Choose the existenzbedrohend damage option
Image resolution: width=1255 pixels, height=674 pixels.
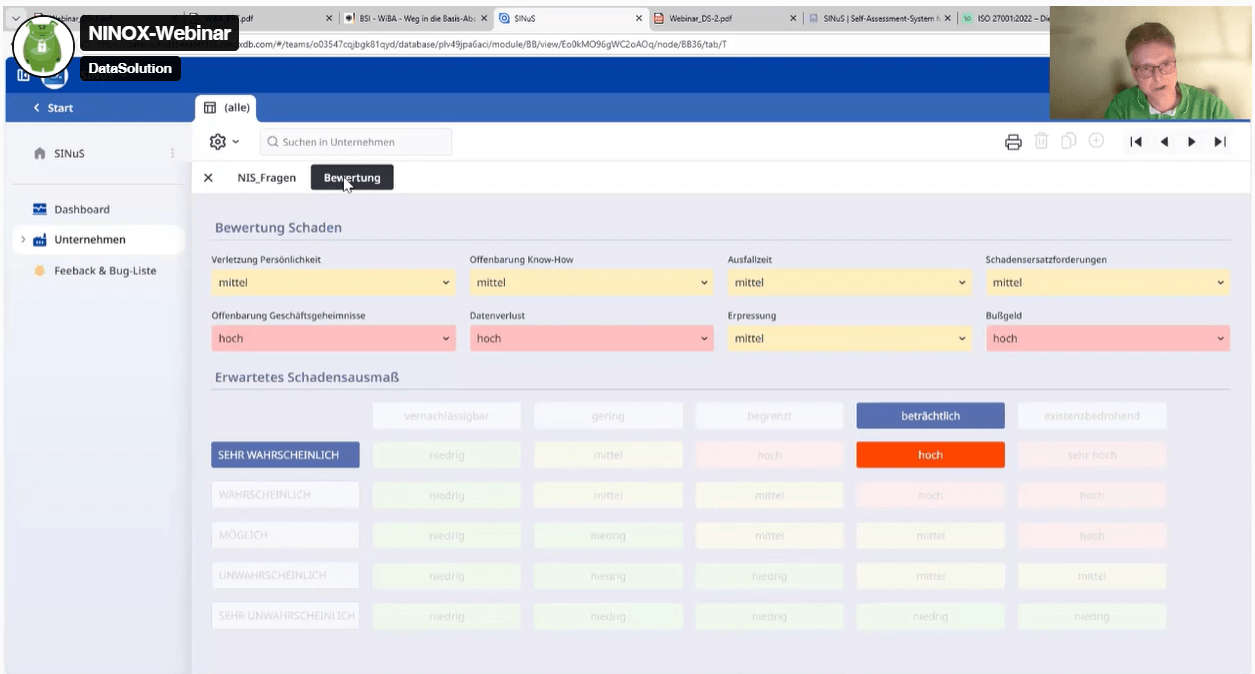(1092, 416)
